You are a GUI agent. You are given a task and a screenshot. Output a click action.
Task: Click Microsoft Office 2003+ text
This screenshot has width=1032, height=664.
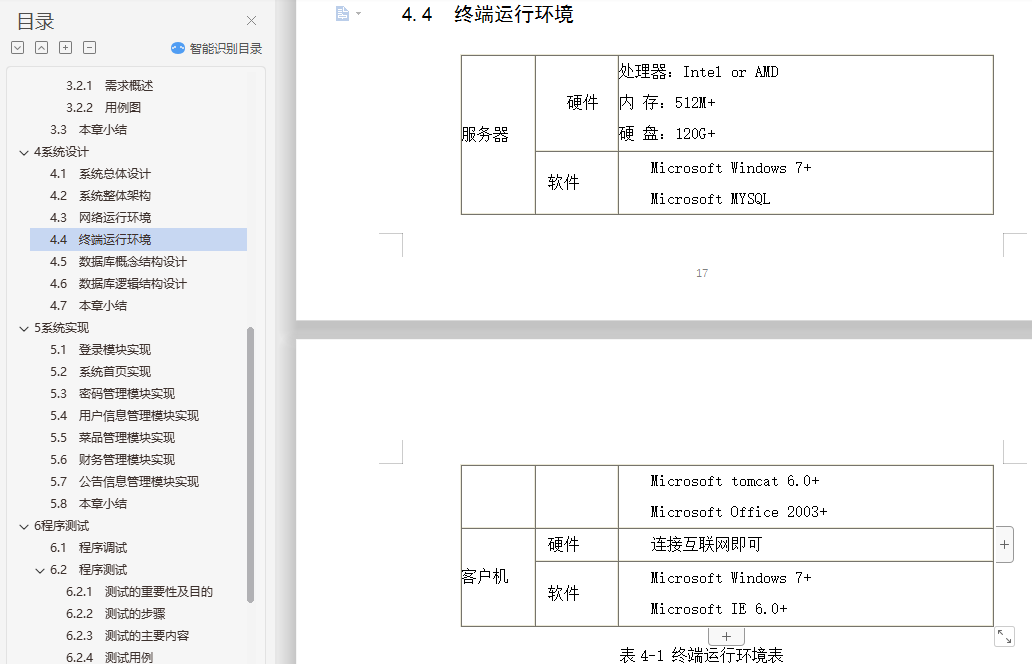coord(738,512)
